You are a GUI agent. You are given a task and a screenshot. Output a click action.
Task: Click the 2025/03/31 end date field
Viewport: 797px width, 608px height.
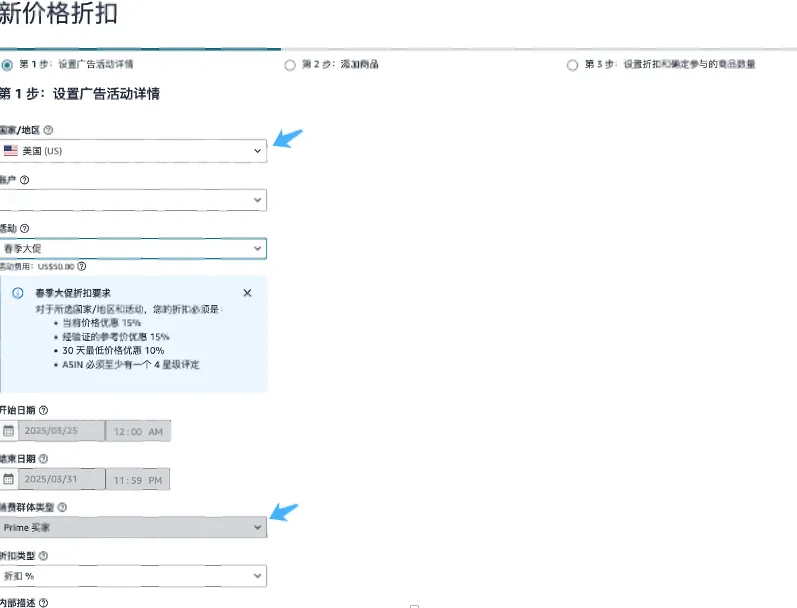pyautogui.click(x=62, y=479)
